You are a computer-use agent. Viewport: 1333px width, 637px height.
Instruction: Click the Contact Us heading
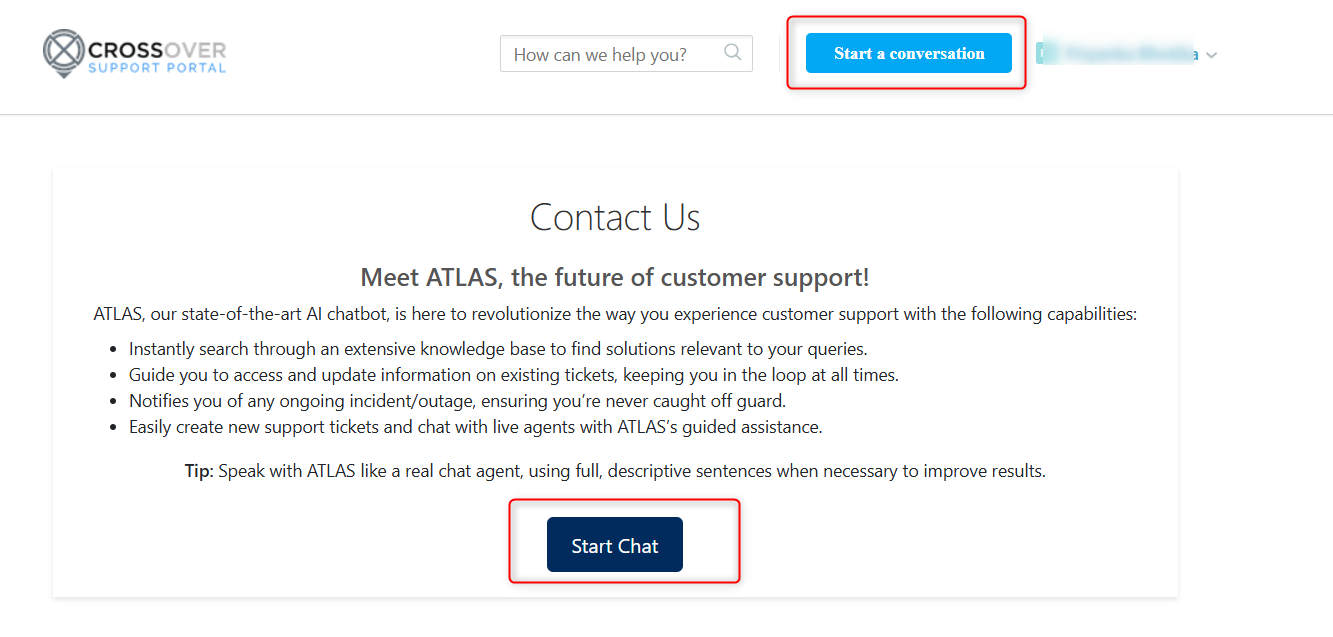614,217
